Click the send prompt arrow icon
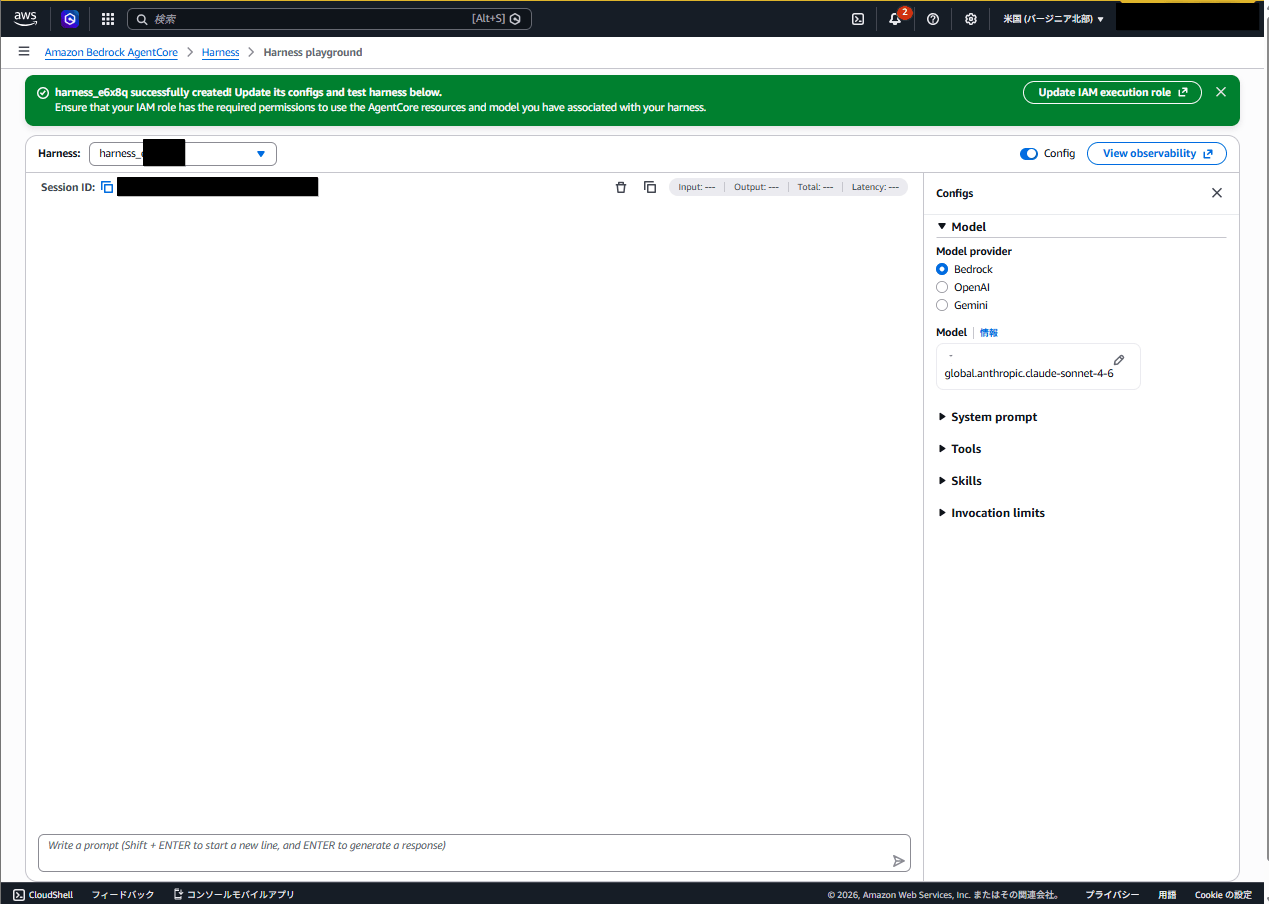 pos(898,861)
